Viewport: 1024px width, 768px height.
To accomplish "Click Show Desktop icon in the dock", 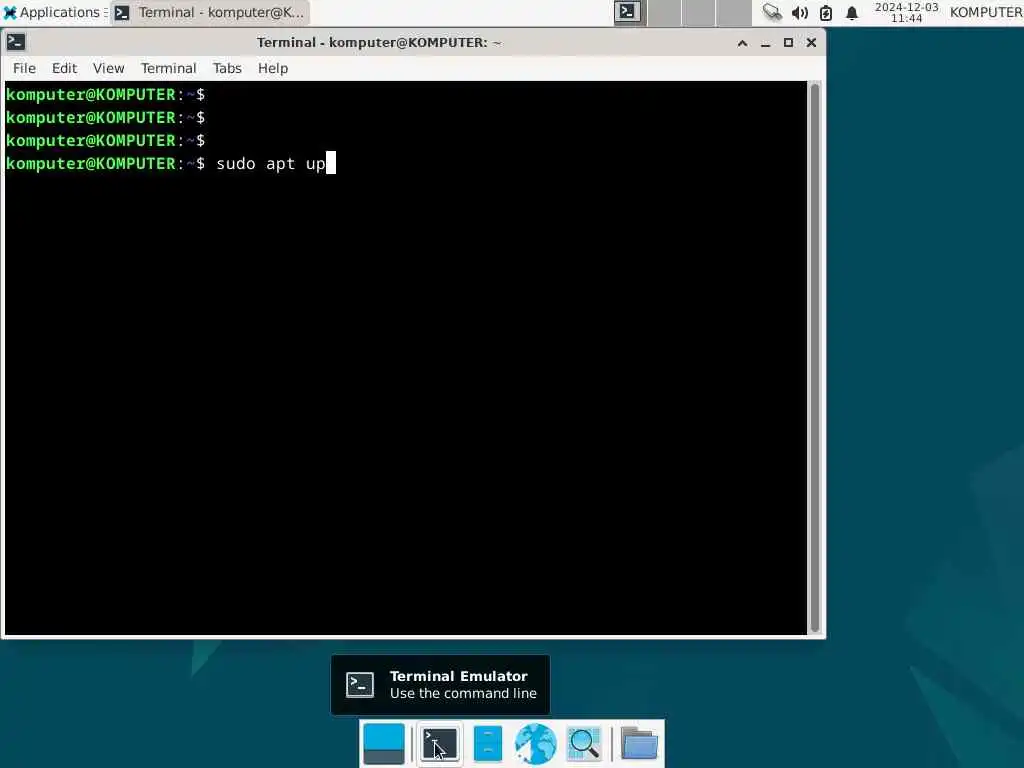I will pos(383,744).
